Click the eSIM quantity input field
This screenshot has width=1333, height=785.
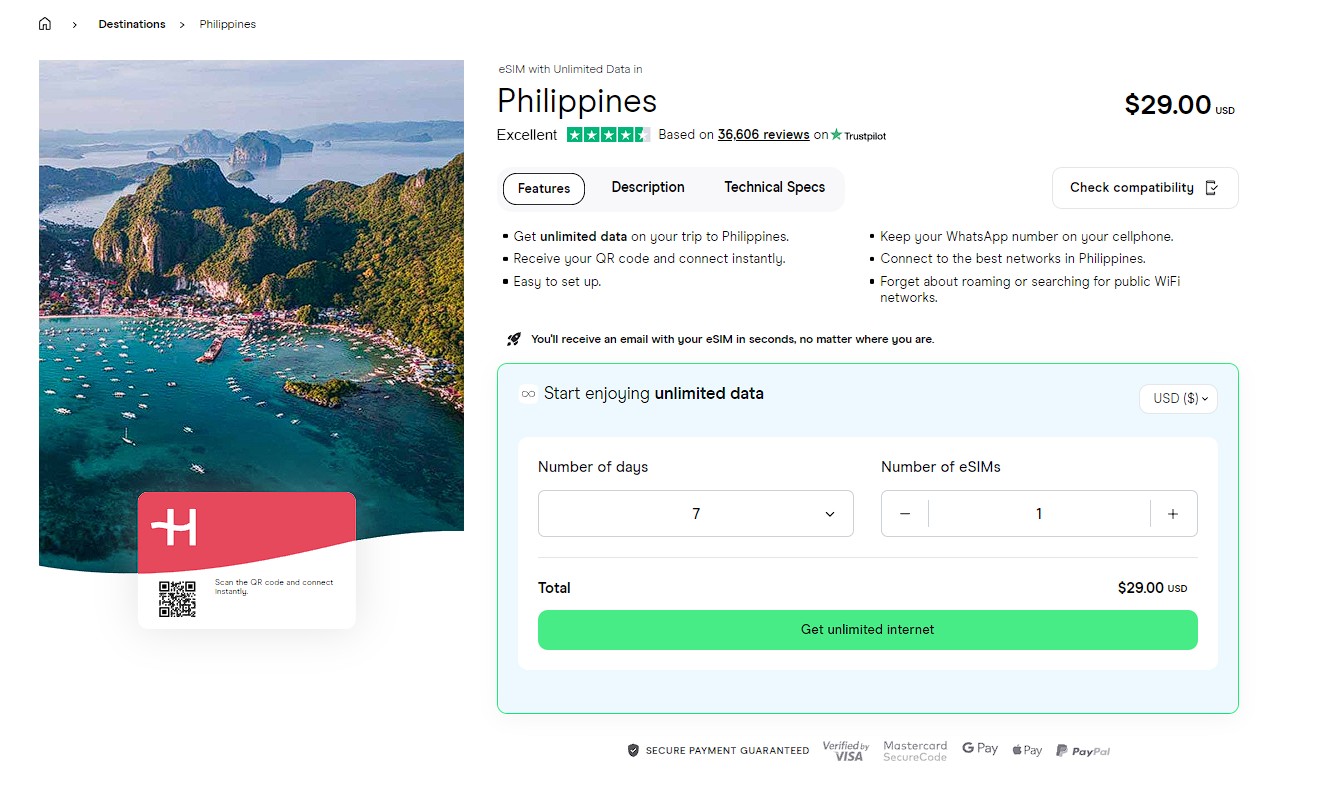[x=1039, y=513]
